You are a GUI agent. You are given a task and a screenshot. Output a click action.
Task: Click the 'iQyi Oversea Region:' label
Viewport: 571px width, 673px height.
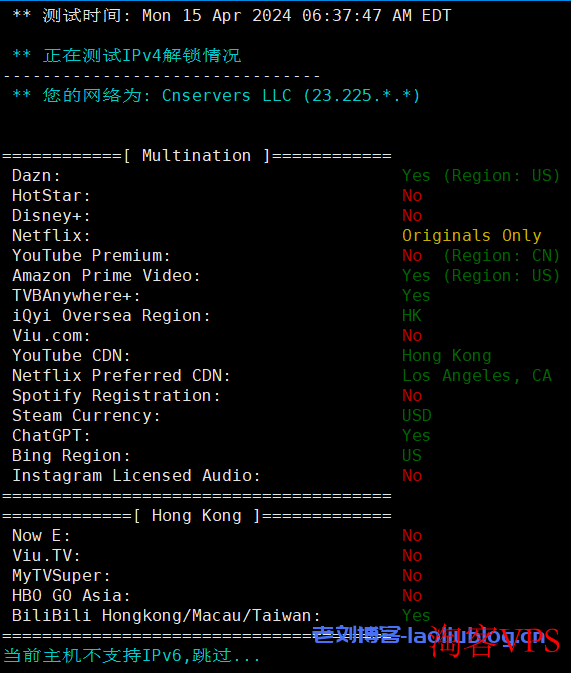pyautogui.click(x=111, y=315)
